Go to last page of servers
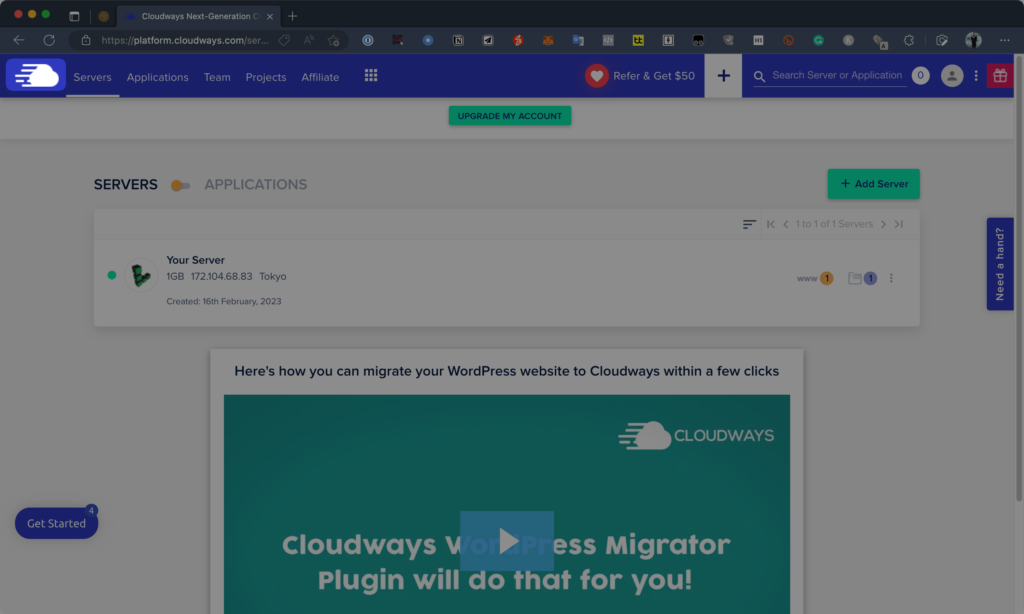Screen dimensions: 1024x614 click(899, 224)
